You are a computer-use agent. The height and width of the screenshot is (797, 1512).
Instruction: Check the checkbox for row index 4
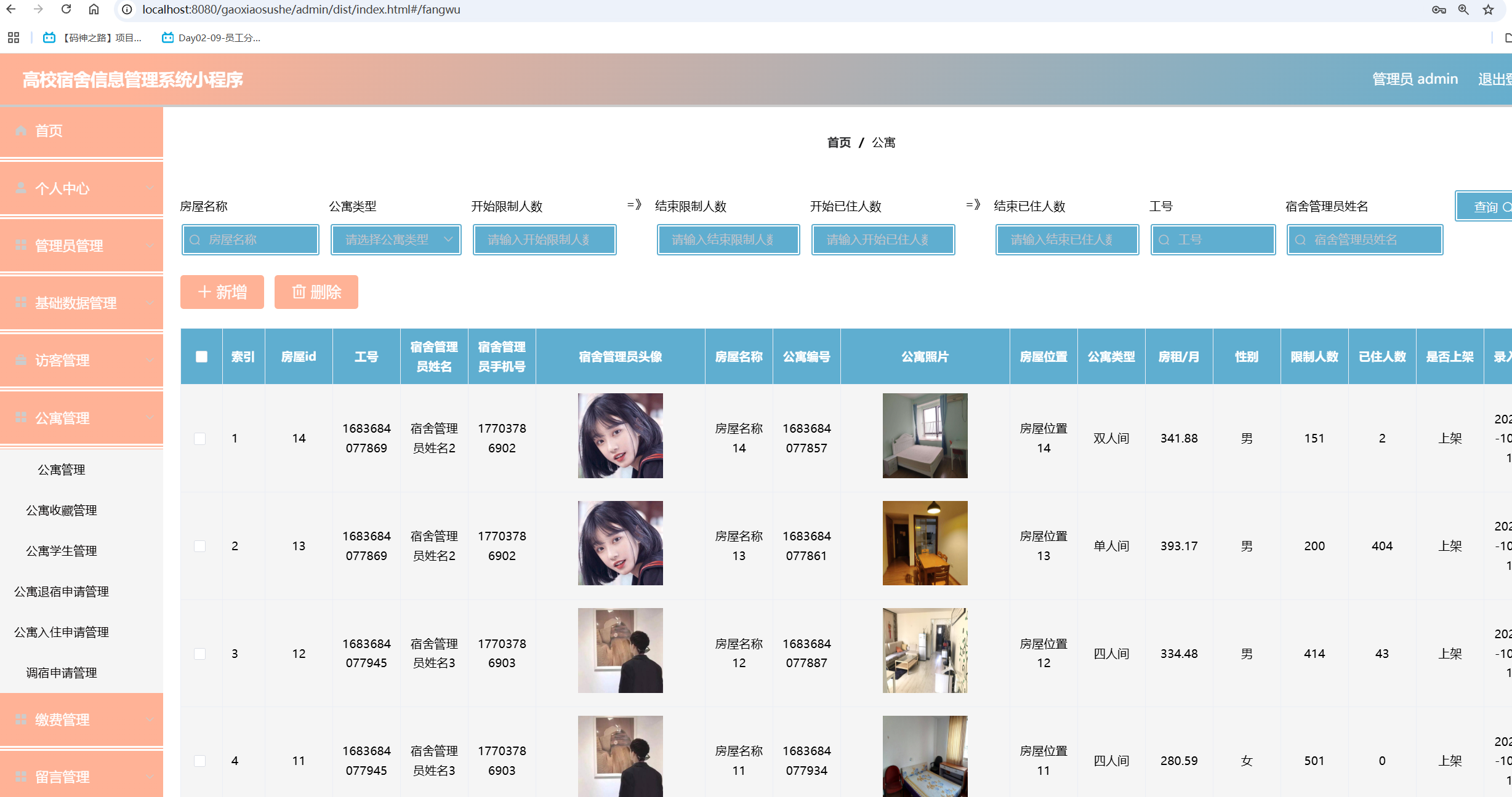199,761
